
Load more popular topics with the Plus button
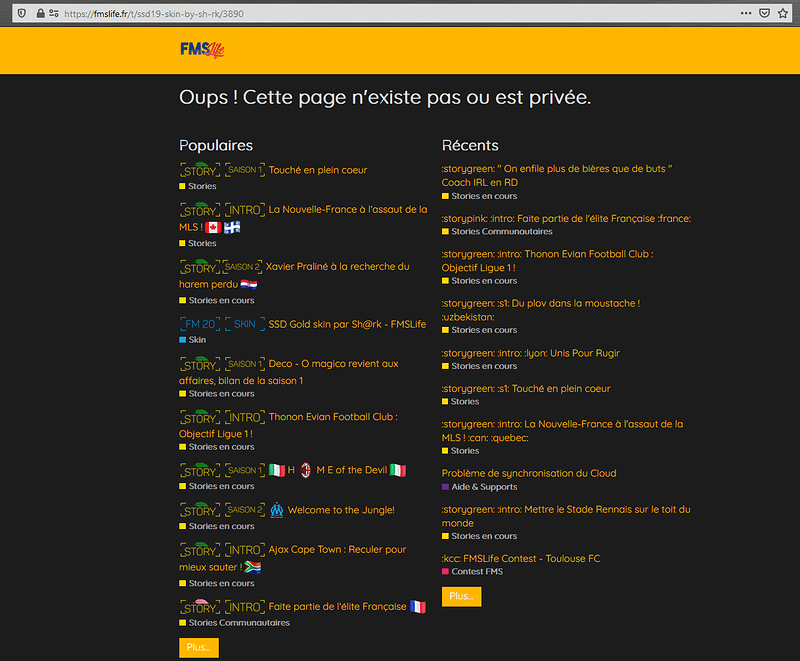[x=199, y=647]
